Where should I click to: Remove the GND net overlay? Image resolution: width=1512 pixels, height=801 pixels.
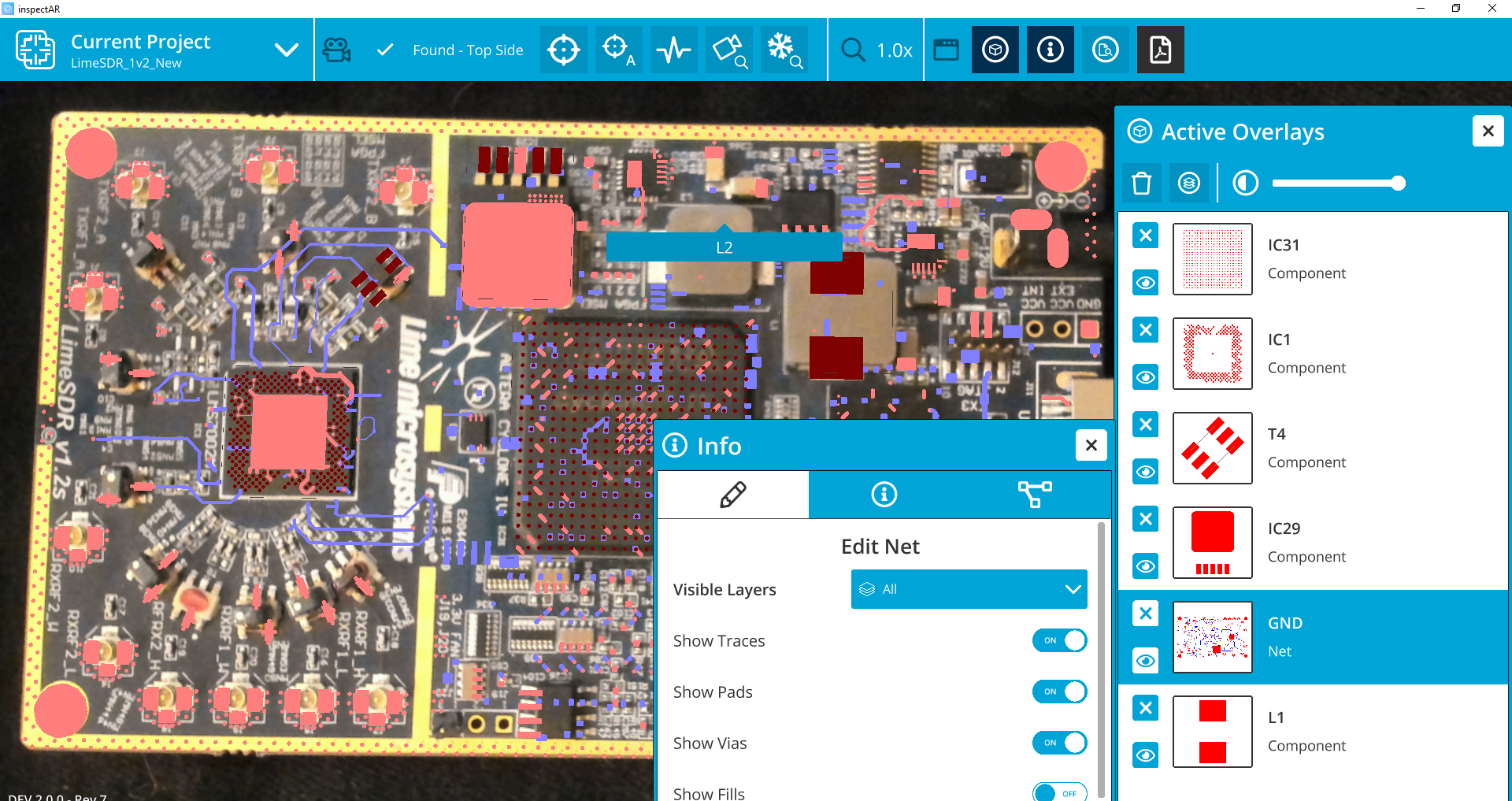[1146, 614]
